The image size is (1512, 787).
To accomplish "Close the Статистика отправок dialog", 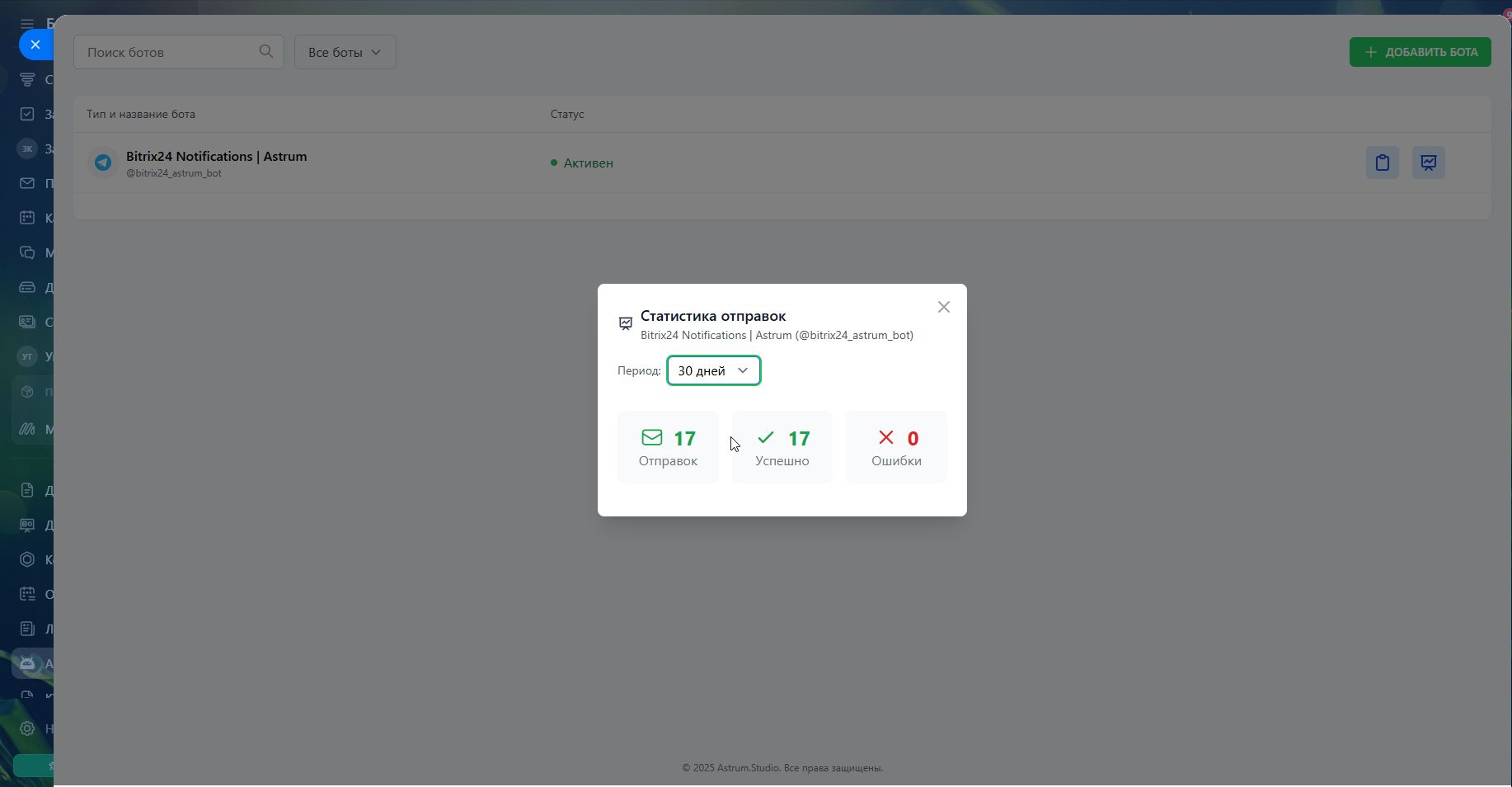I will pos(944,307).
